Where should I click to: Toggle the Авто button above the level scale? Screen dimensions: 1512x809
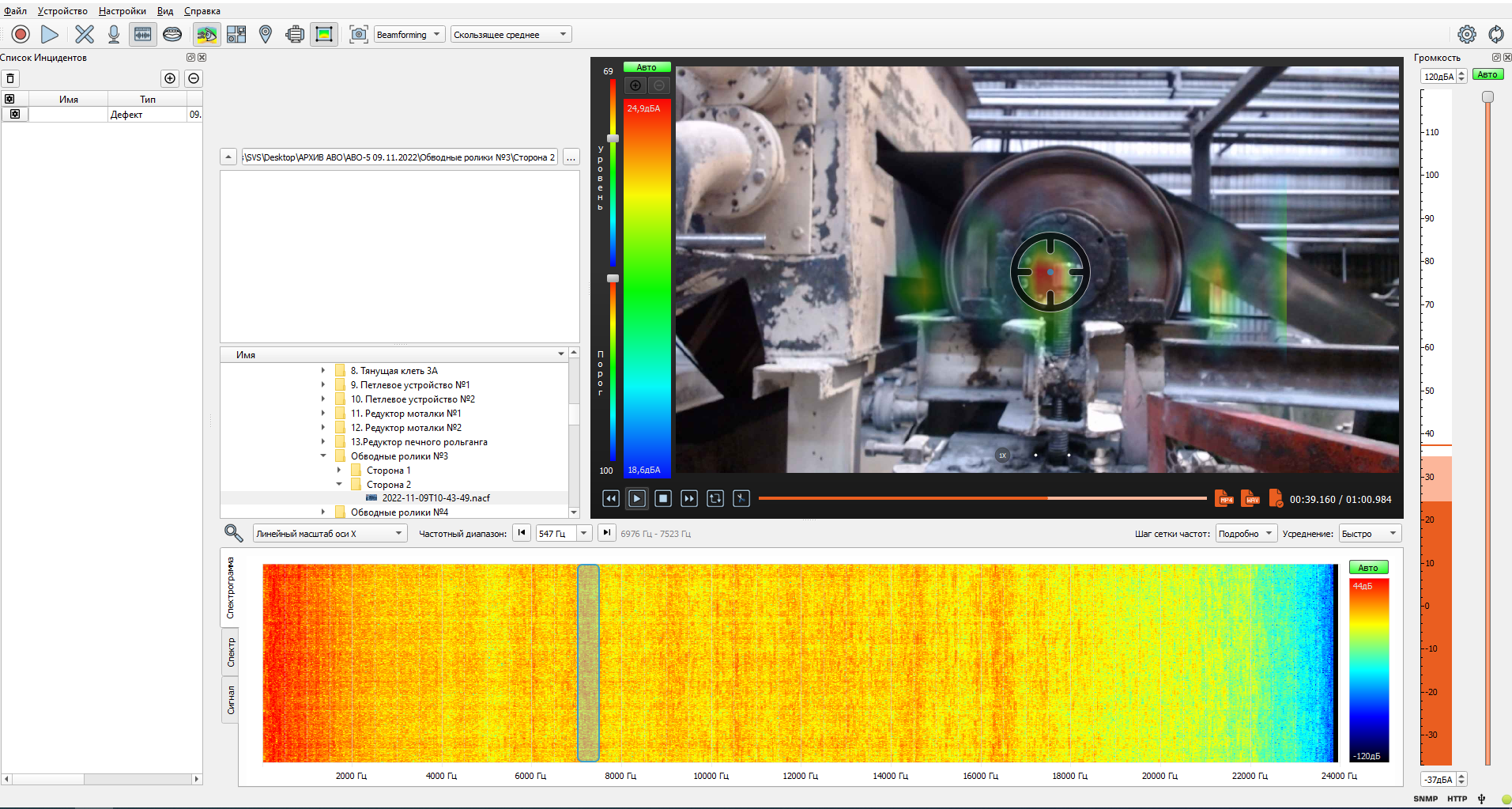pos(647,67)
